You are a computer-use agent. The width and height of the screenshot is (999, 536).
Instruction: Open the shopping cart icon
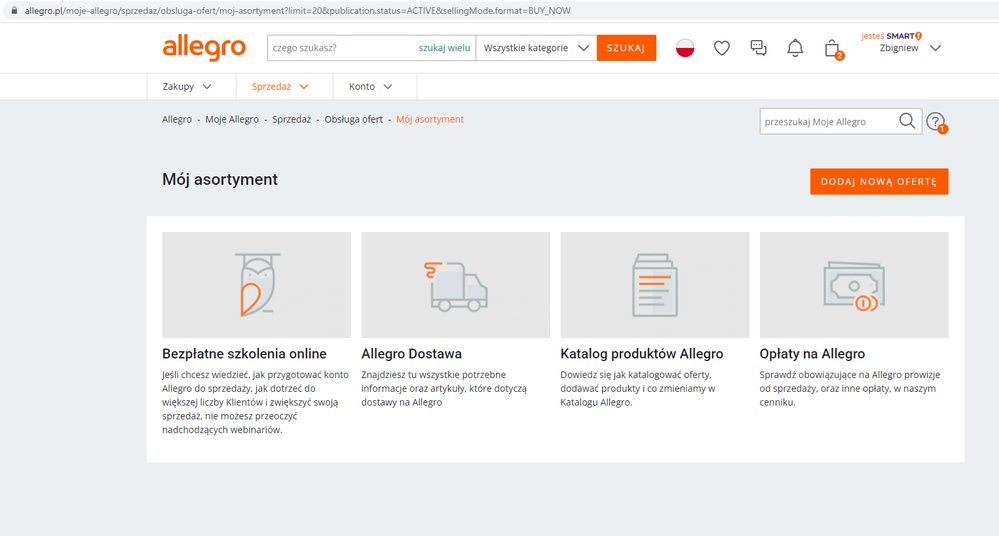pos(832,48)
